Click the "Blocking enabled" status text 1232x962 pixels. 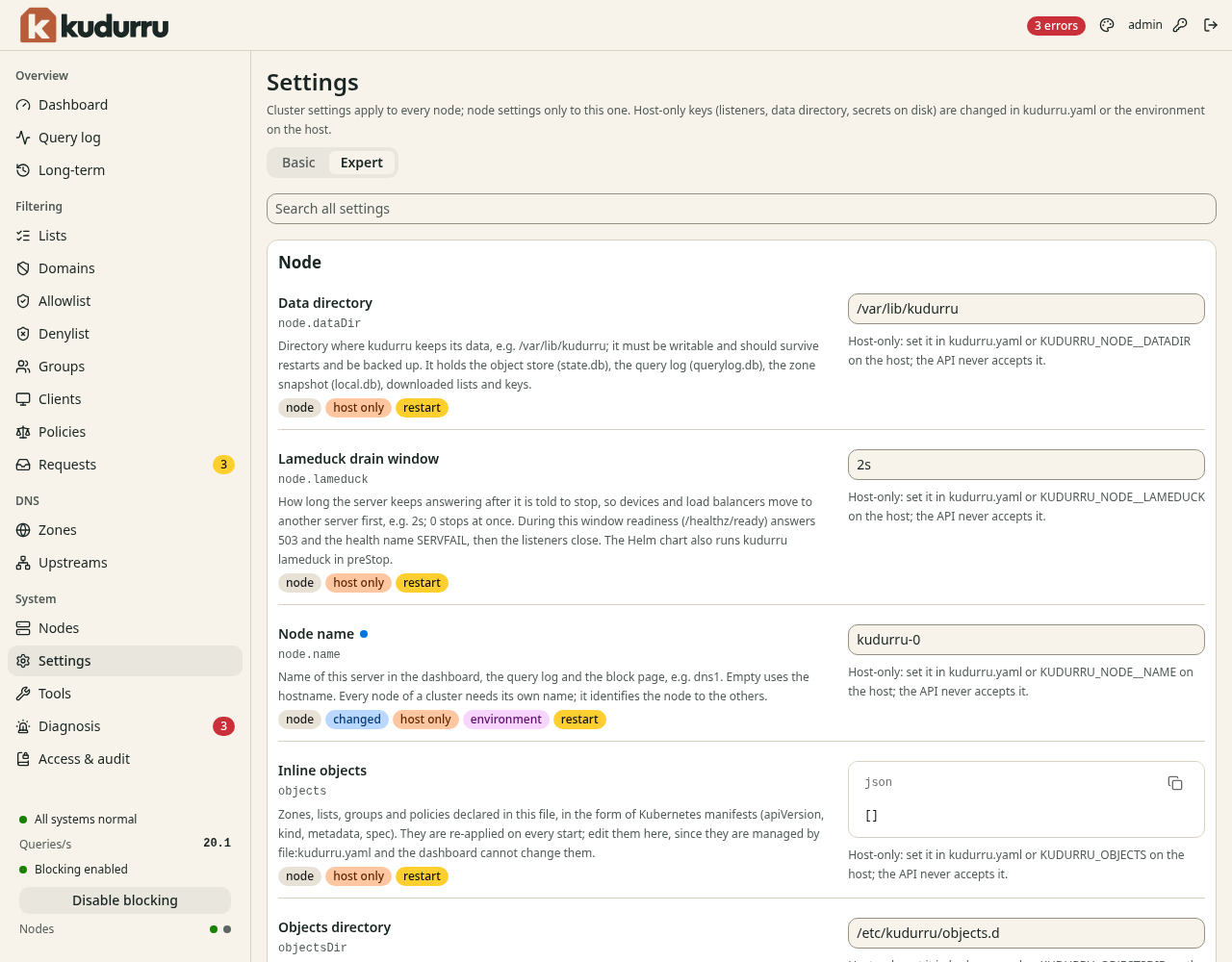click(x=81, y=870)
